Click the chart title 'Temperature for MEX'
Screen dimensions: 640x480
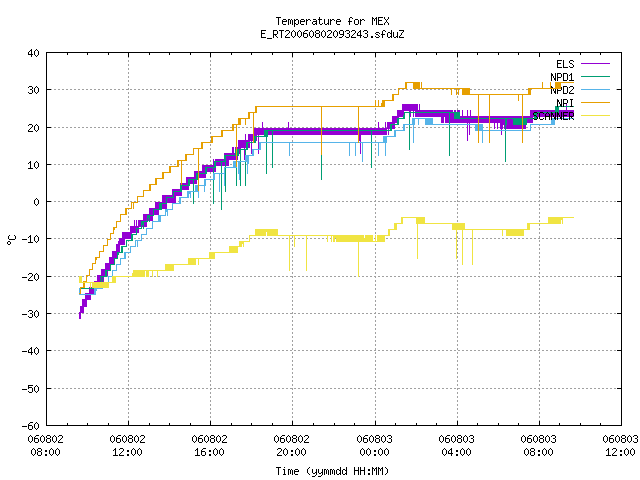point(332,21)
